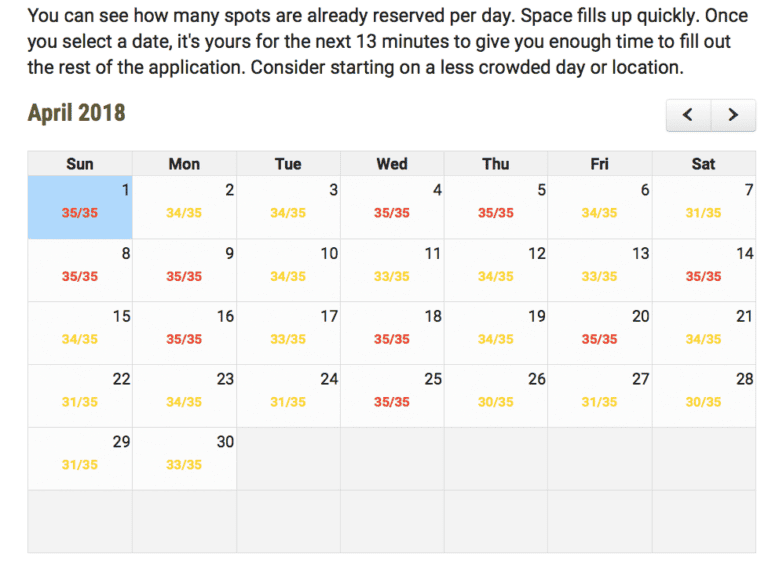This screenshot has width=768, height=565.
Task: Choose April 10 with 34/35 reserved
Action: pyautogui.click(x=288, y=270)
